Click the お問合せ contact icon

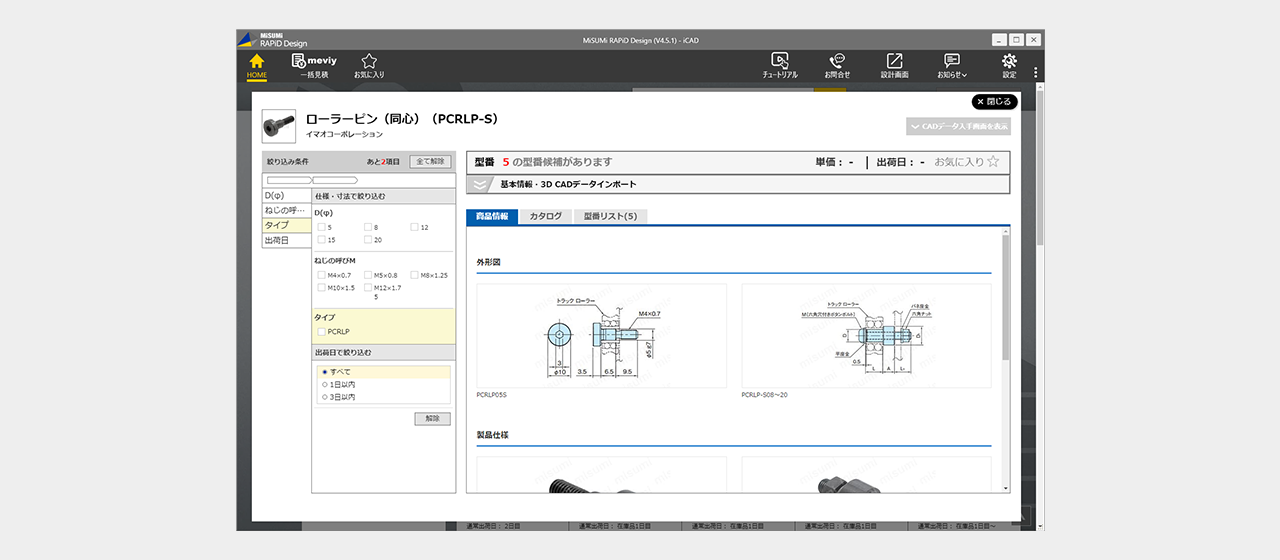(837, 65)
